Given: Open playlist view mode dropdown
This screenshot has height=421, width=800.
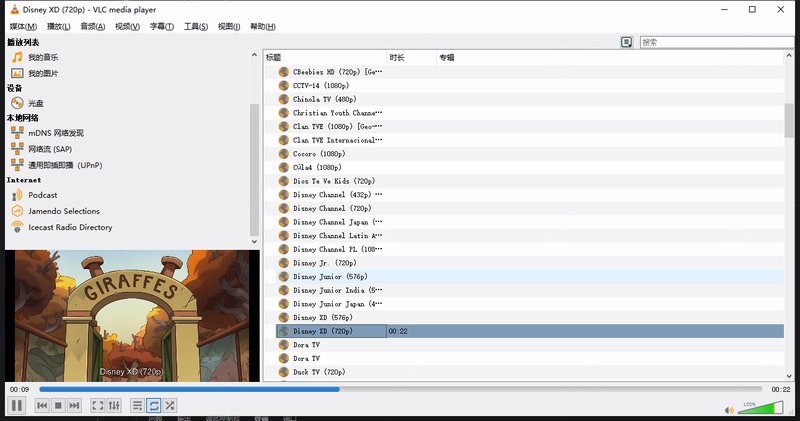Looking at the screenshot, I should (626, 42).
